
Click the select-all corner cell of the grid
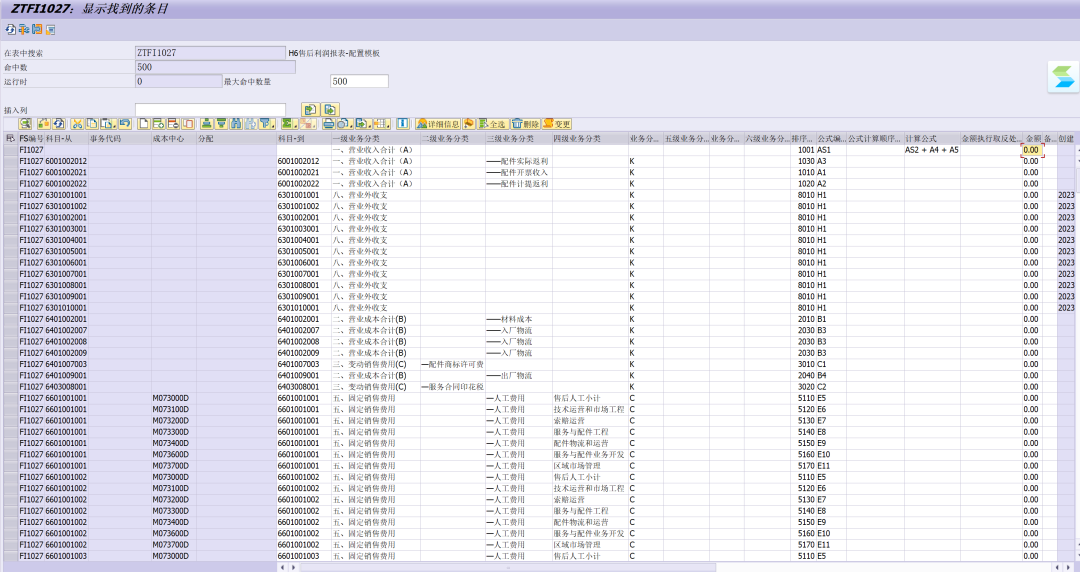(10, 139)
